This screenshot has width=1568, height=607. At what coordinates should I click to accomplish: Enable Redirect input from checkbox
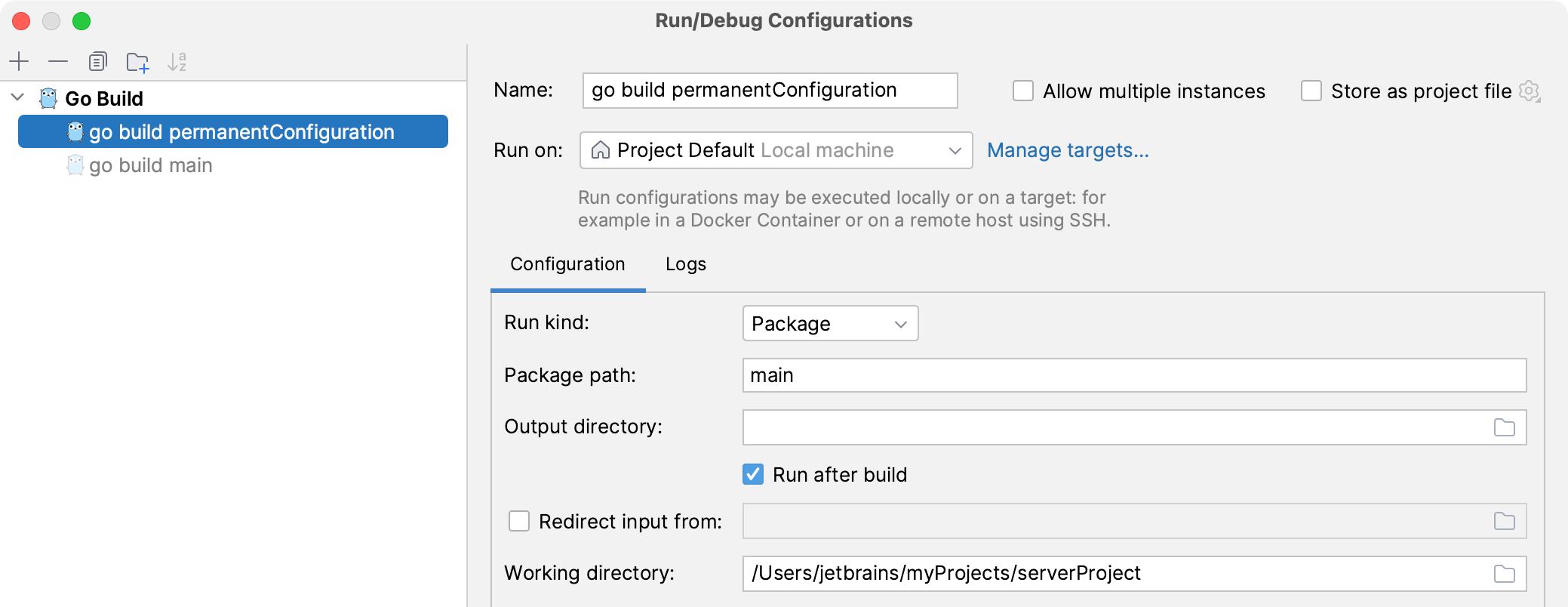point(519,521)
